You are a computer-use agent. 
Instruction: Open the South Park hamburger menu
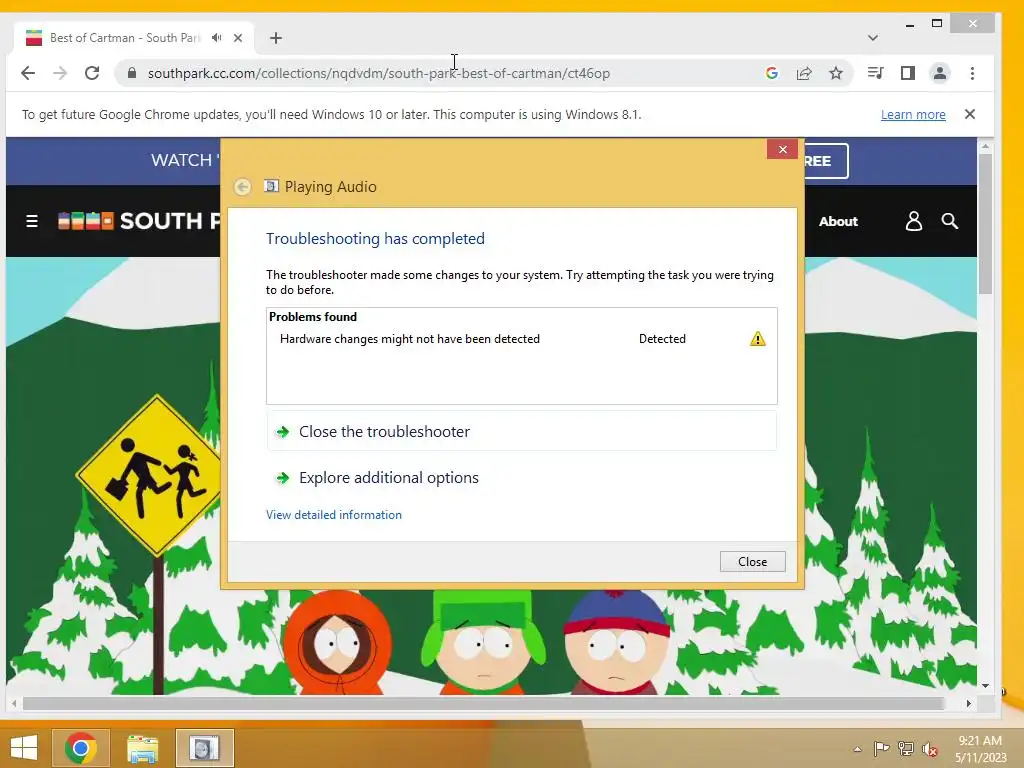(x=31, y=221)
